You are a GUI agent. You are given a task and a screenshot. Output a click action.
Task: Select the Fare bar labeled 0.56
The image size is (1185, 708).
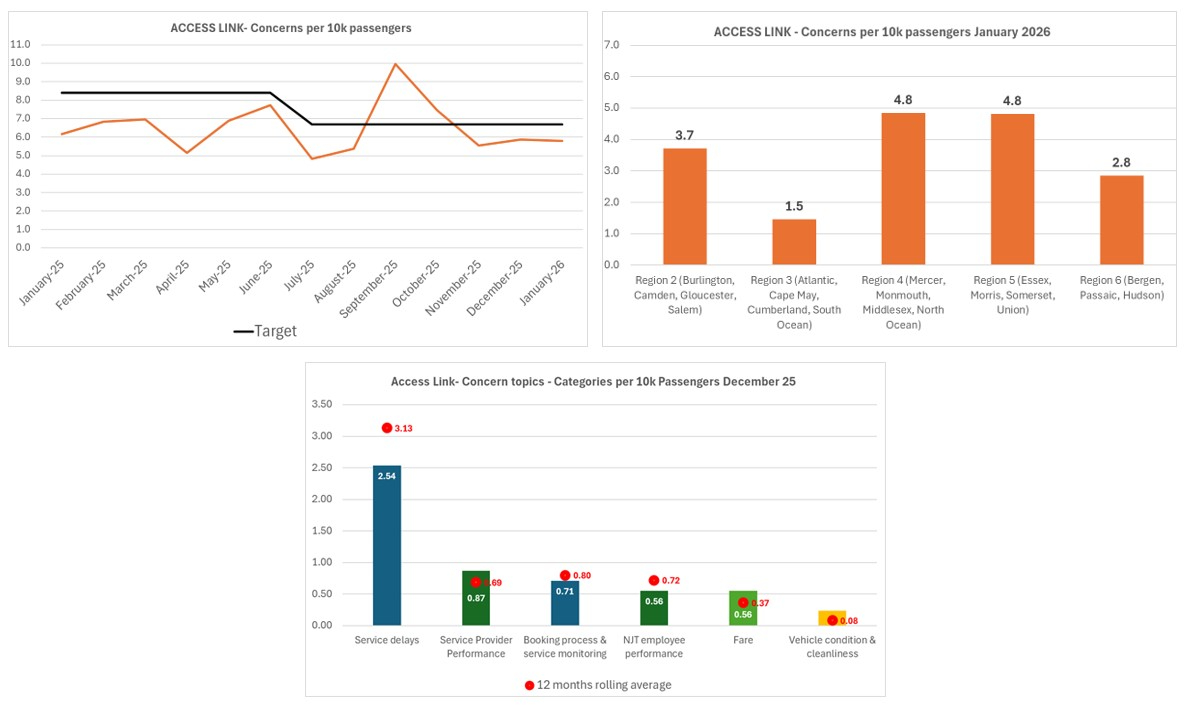[x=743, y=608]
